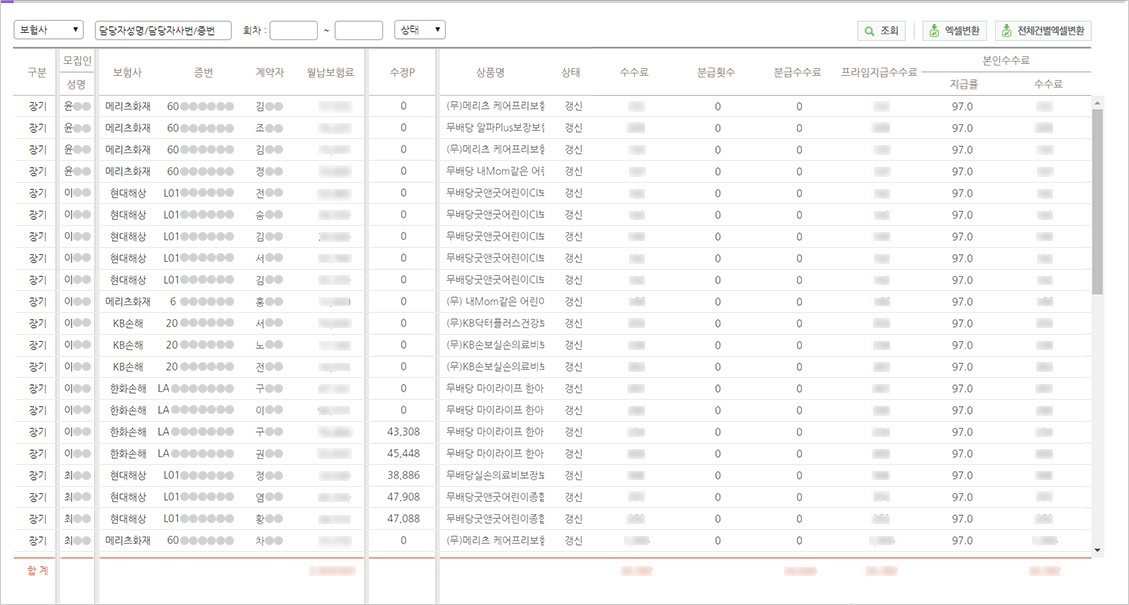Click the 수정P column header
Viewport: 1129px width, 605px height.
(402, 72)
